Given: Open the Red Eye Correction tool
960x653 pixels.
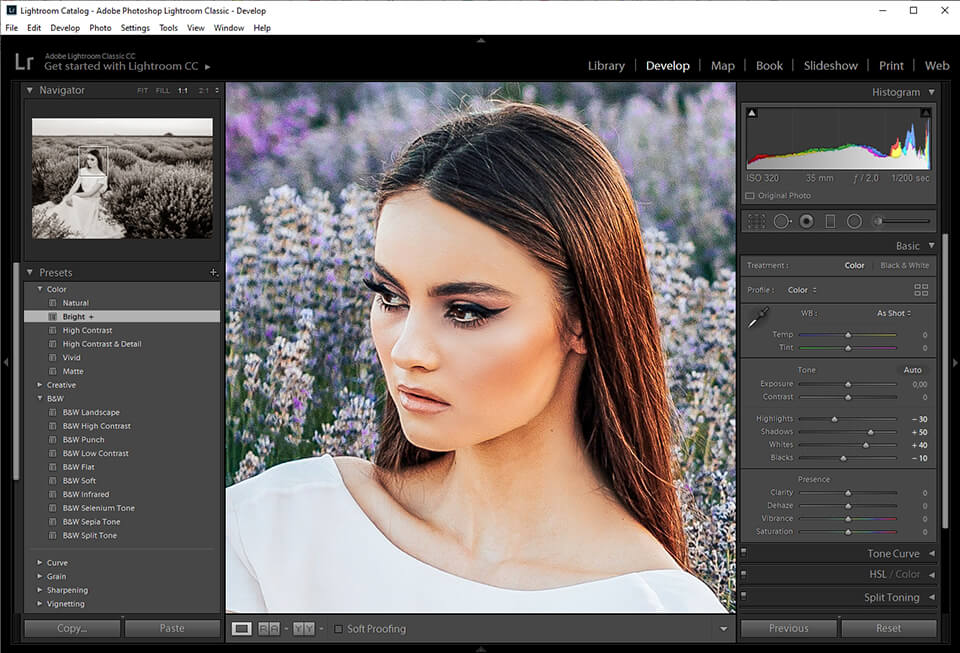Looking at the screenshot, I should 806,221.
